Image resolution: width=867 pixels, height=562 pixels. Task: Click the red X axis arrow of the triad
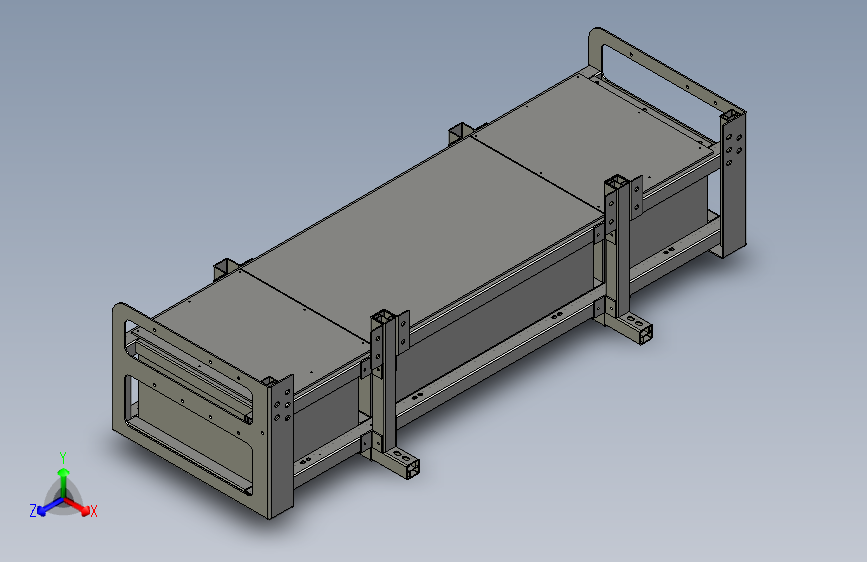(x=77, y=506)
